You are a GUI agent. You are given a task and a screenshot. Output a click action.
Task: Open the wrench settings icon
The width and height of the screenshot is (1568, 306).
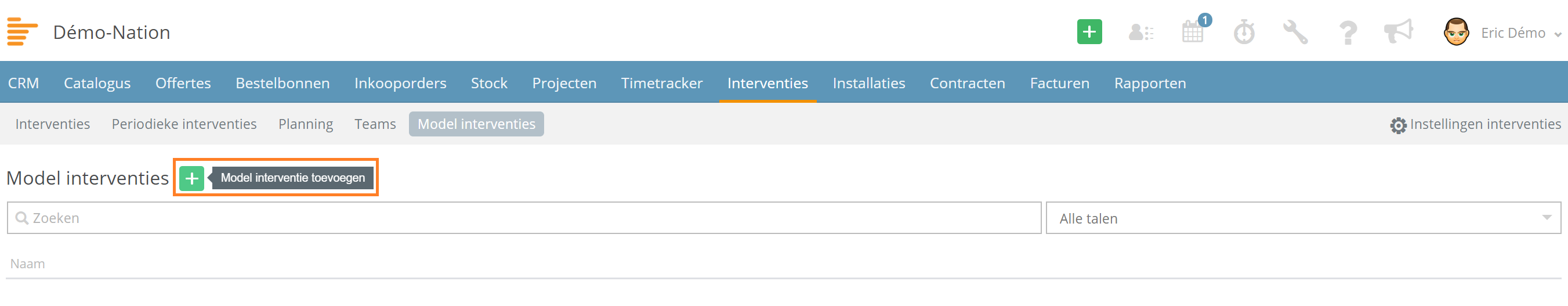coord(1295,33)
